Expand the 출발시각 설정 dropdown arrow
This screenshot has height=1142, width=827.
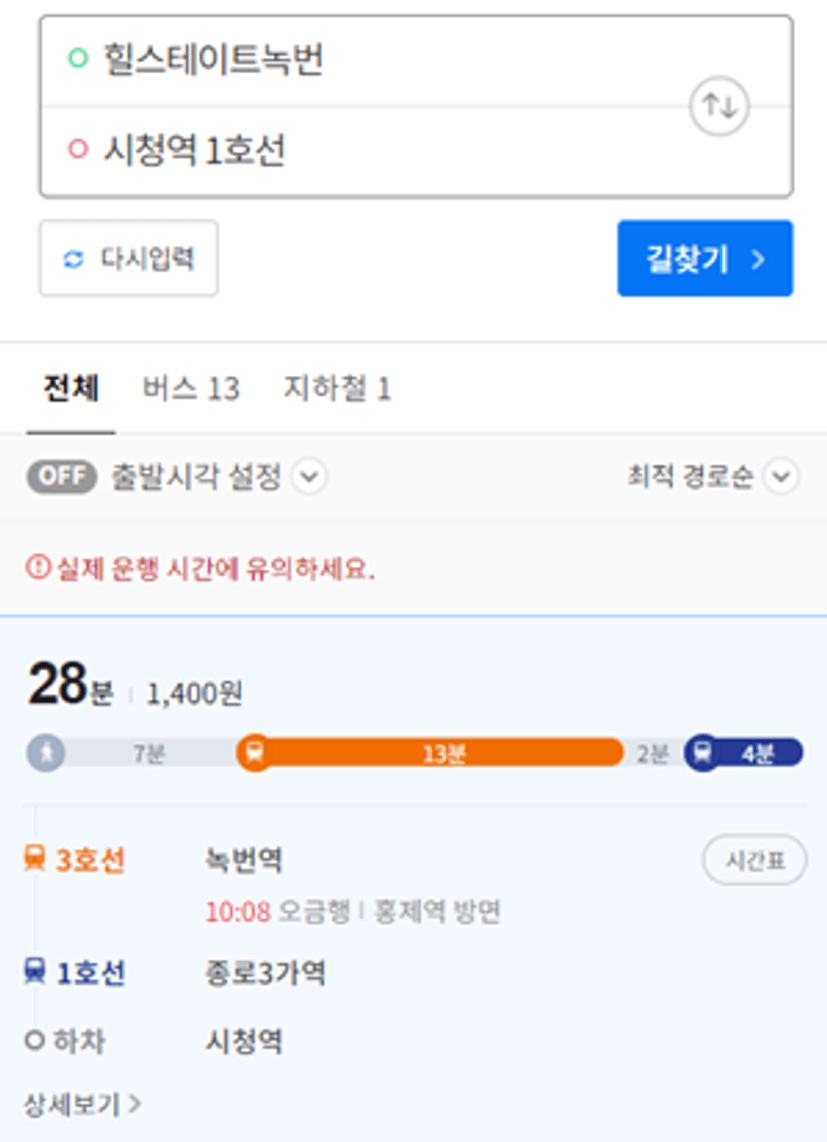(x=310, y=477)
